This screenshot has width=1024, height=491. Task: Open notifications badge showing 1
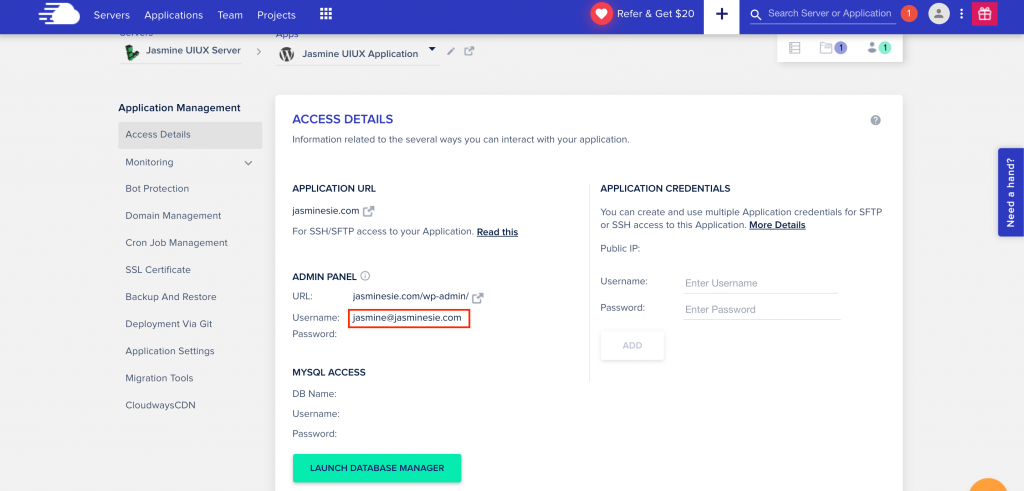[x=908, y=14]
